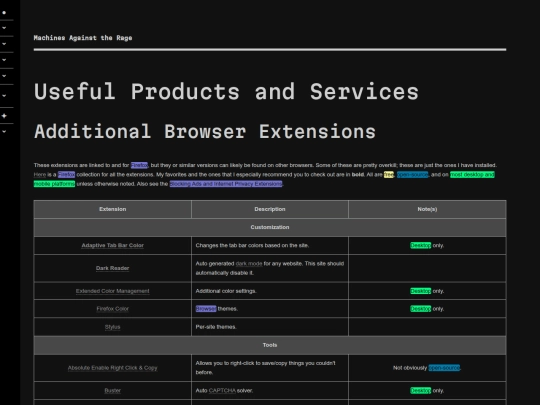The image size is (540, 405).
Task: Click the 'Tools' section row
Action: click(270, 345)
